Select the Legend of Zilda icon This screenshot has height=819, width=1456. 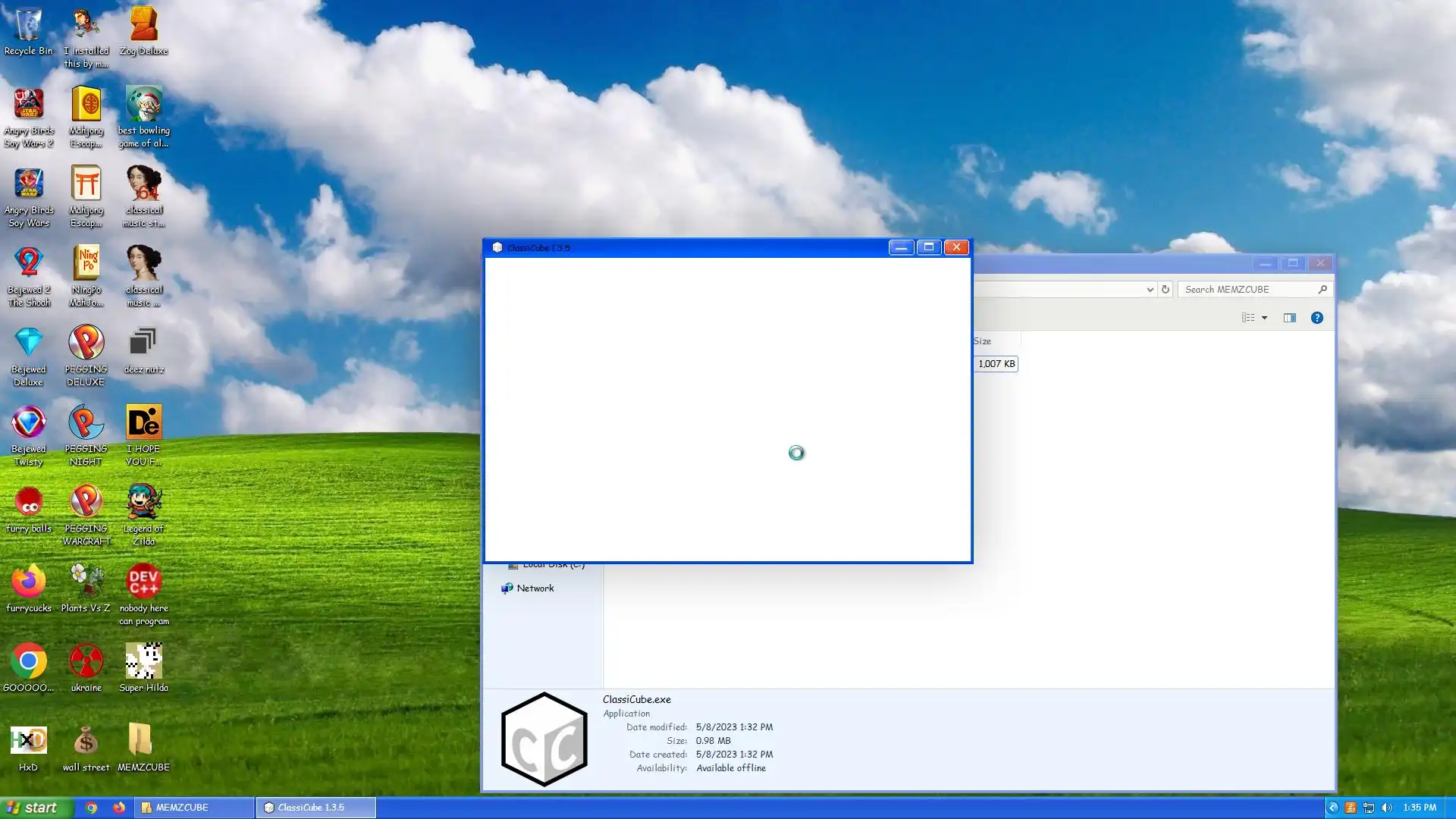[143, 503]
